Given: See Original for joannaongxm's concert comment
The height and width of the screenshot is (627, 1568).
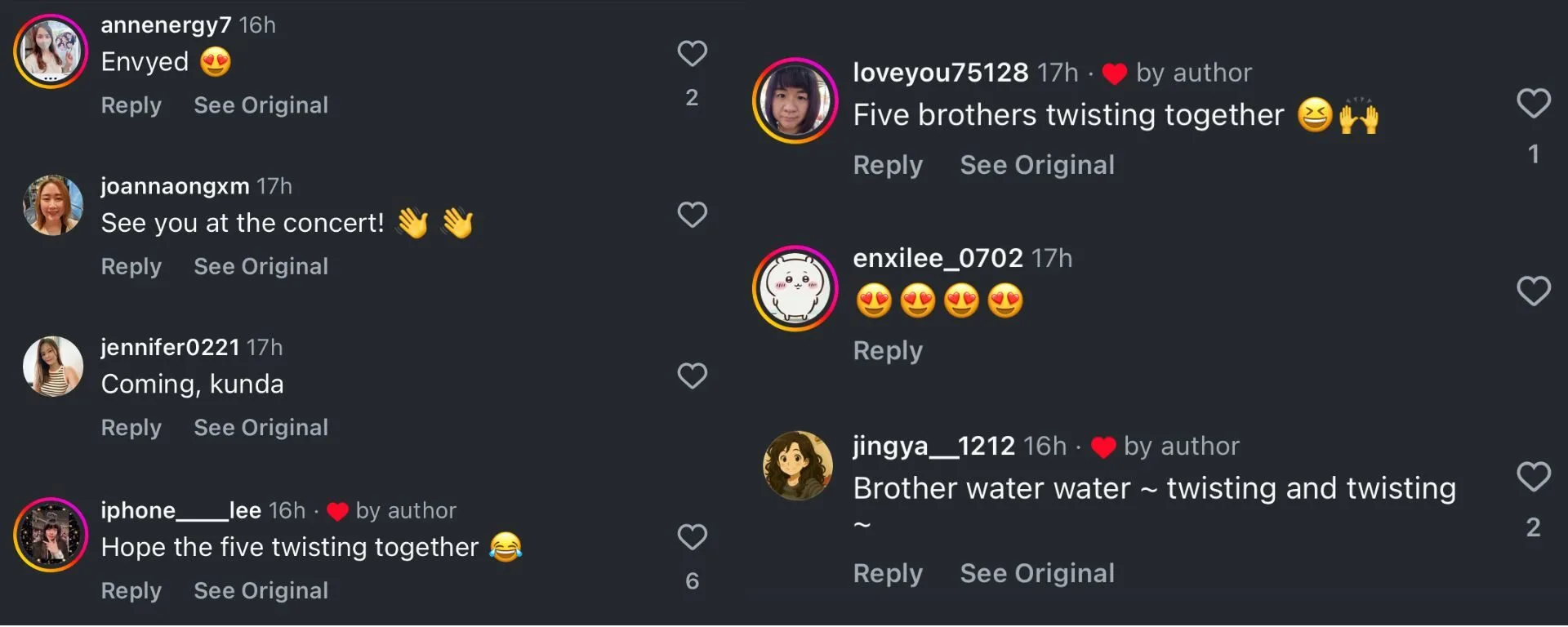Looking at the screenshot, I should (261, 266).
